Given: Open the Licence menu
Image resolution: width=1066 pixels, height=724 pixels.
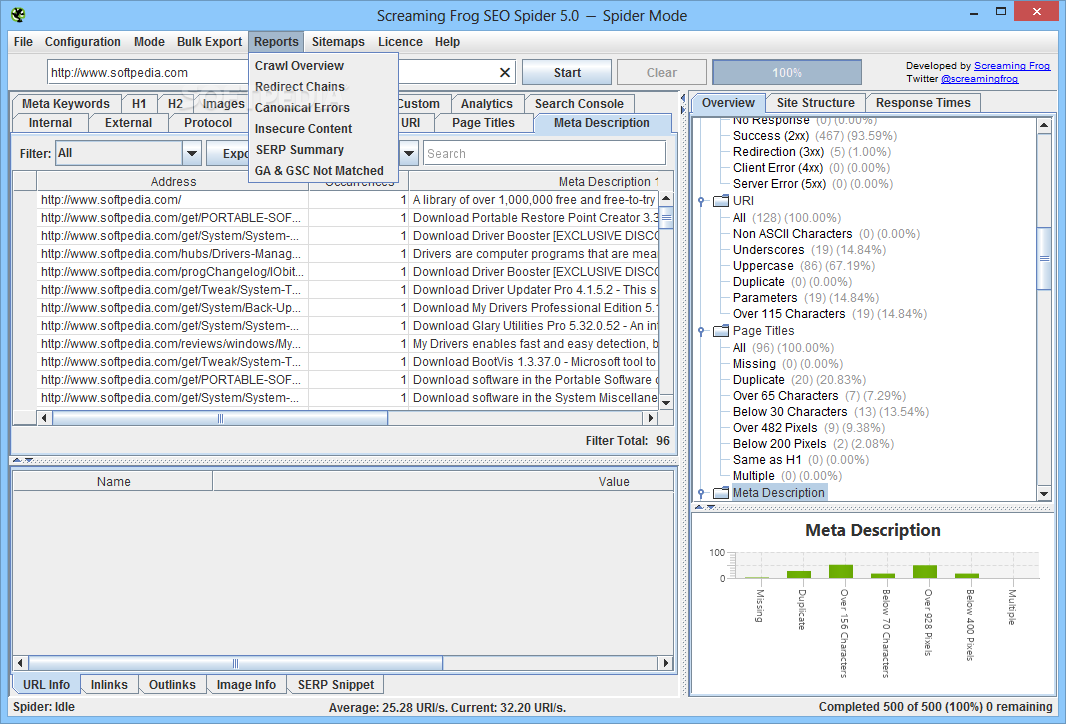Looking at the screenshot, I should [400, 41].
